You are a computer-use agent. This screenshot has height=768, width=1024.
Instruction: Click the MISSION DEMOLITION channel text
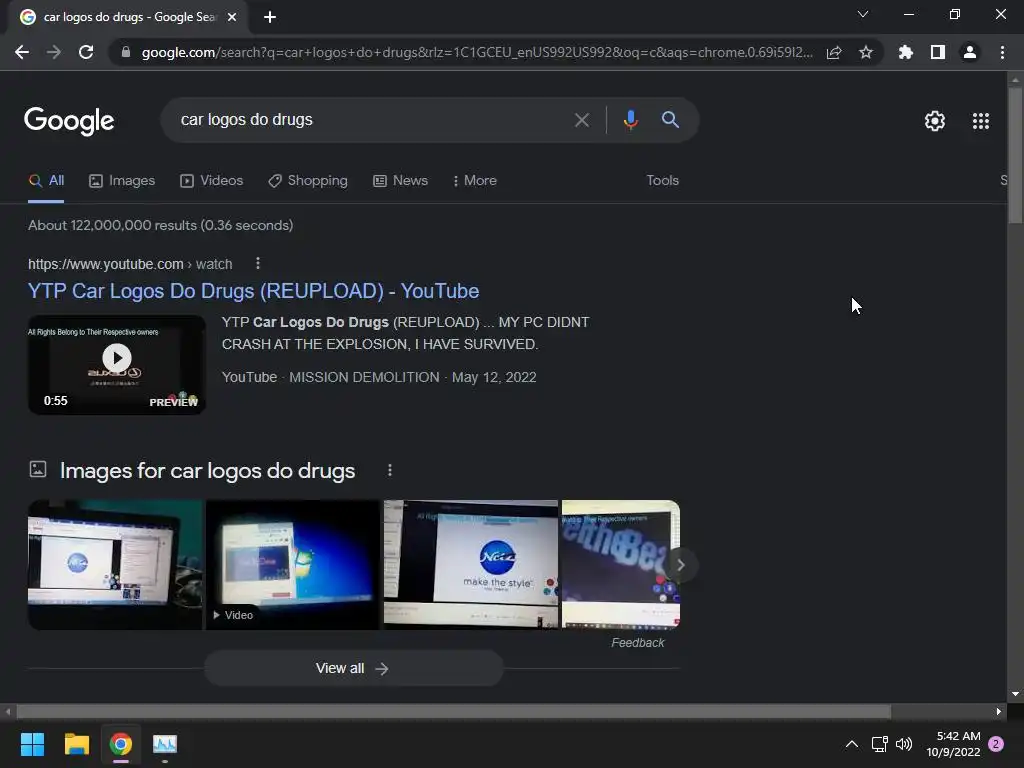364,377
